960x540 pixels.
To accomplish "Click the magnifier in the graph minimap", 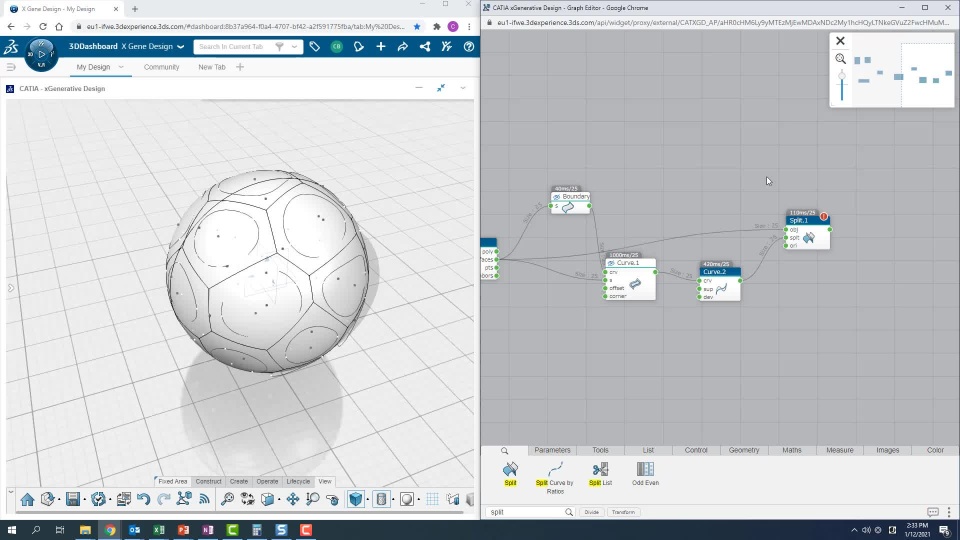I will pyautogui.click(x=841, y=59).
